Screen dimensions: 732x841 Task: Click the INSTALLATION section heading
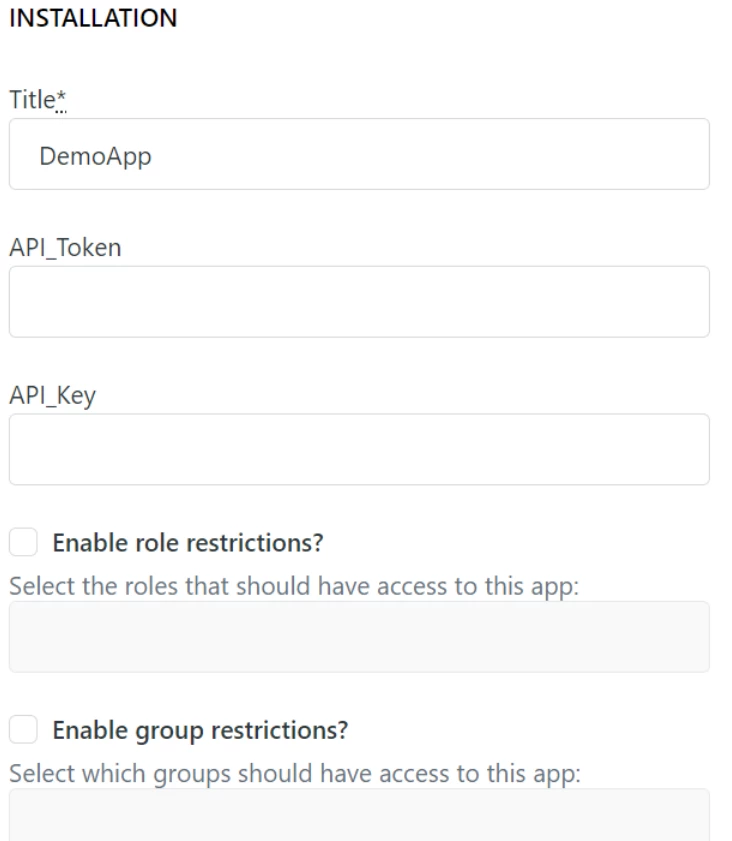(x=93, y=18)
